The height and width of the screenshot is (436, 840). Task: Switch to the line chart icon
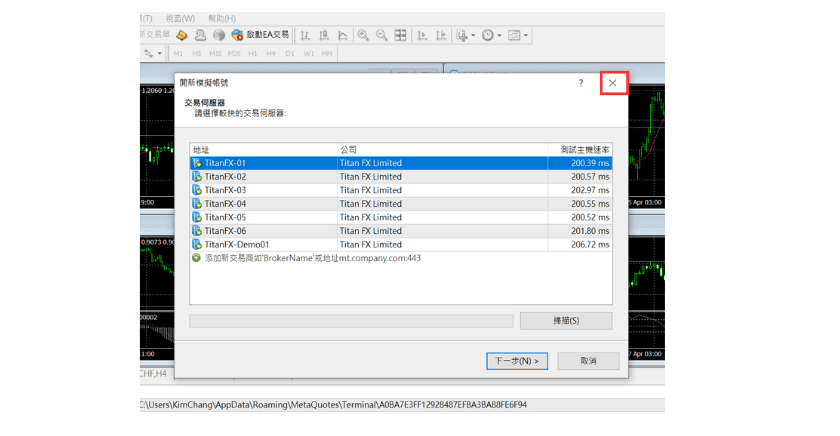tap(343, 35)
